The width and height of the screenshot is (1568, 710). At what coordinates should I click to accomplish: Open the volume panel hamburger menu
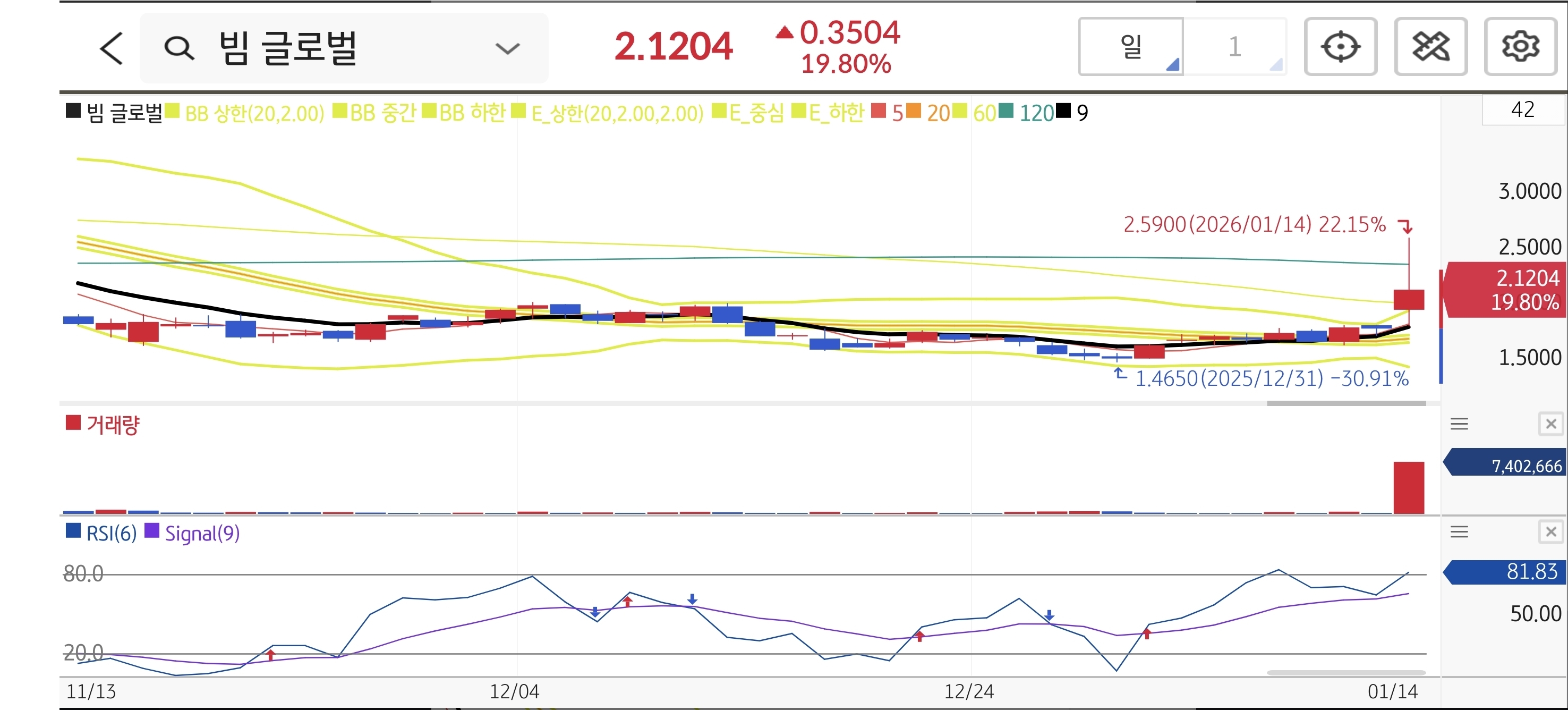pyautogui.click(x=1459, y=424)
